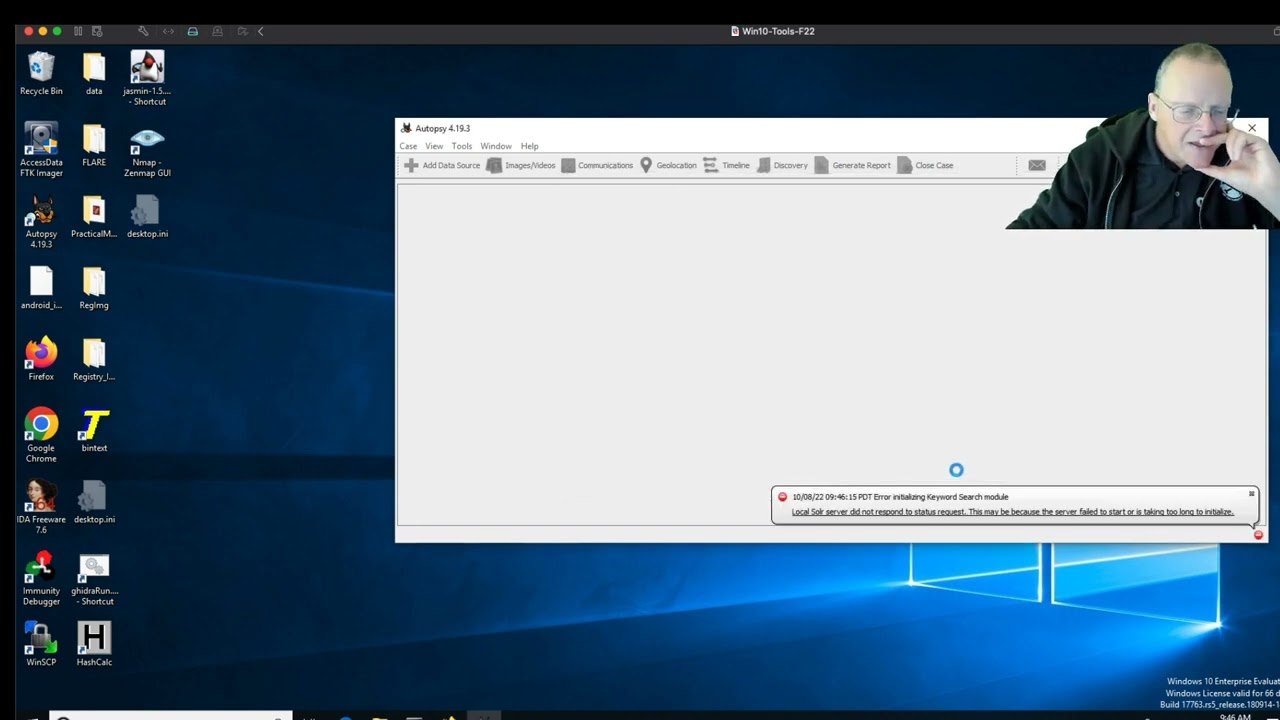Select the WinSCP desktop shortcut
Image resolution: width=1280 pixels, height=720 pixels.
point(41,645)
